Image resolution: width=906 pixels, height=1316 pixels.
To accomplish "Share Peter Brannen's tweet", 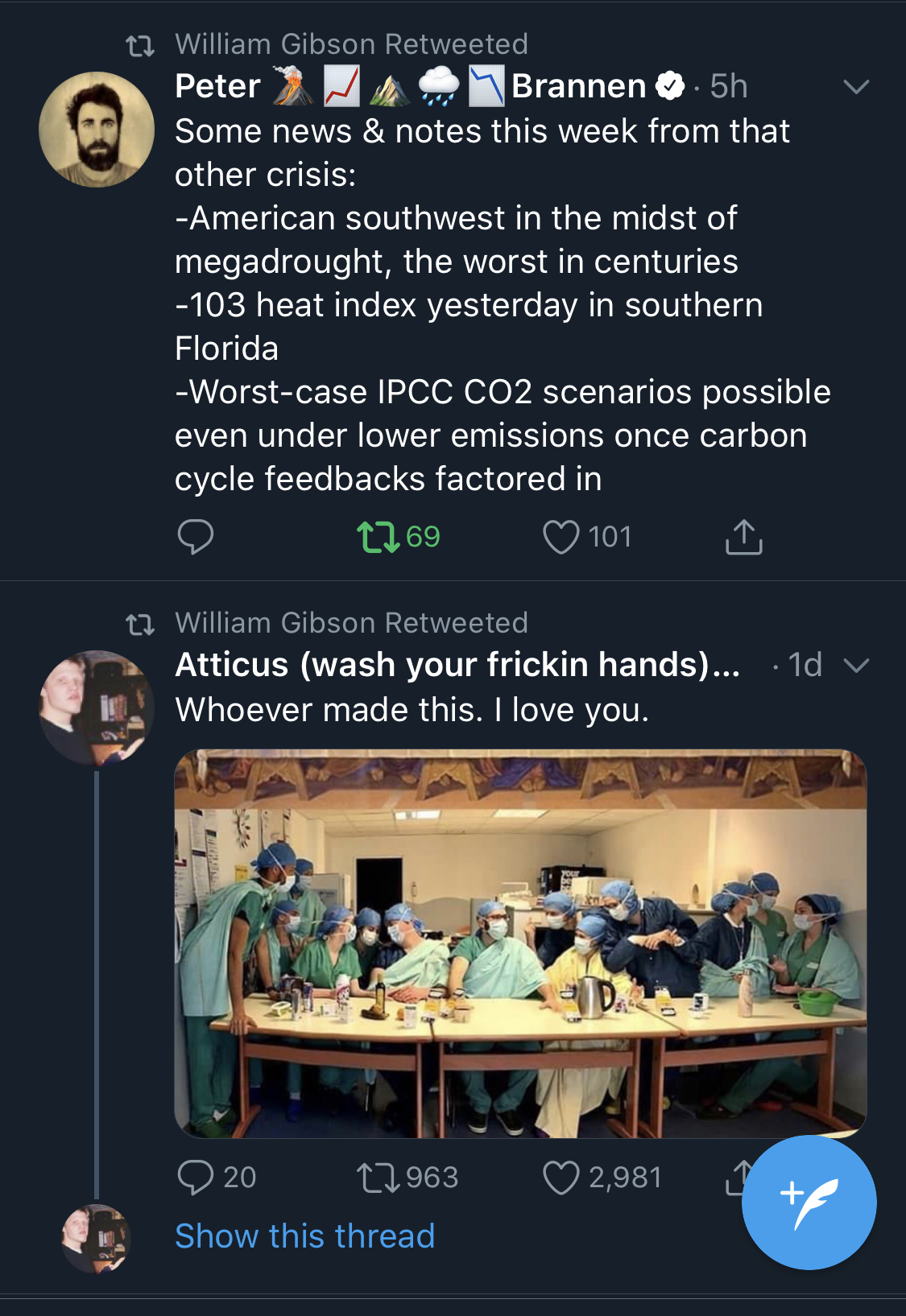I will (x=743, y=537).
